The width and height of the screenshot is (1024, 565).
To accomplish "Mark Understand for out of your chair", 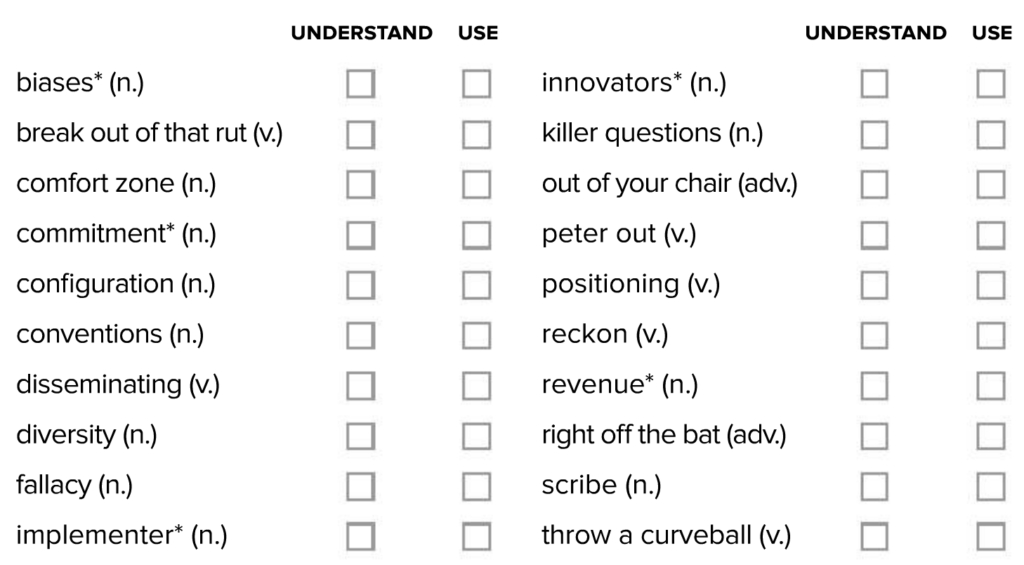I will tap(874, 184).
